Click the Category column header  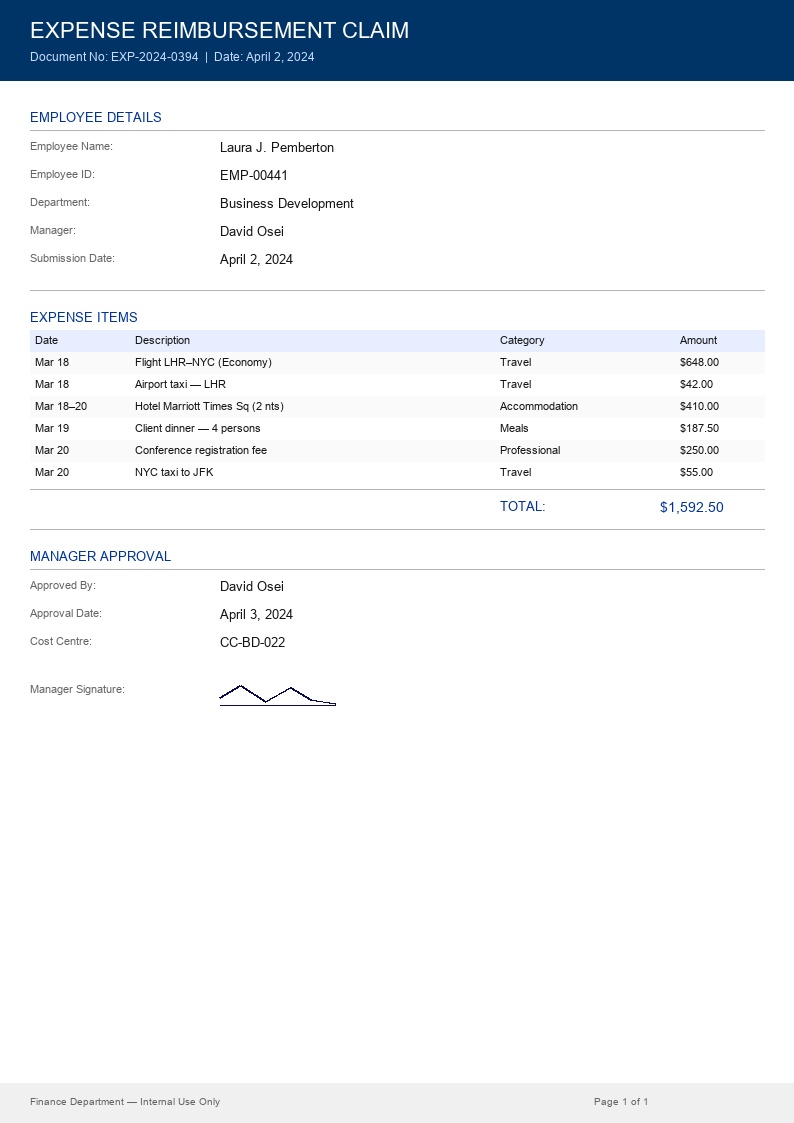[522, 340]
